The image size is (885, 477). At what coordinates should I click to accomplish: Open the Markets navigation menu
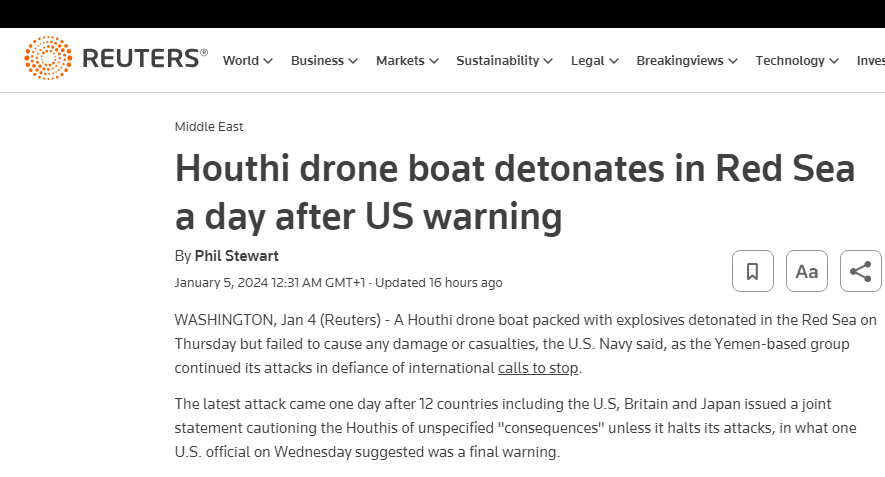[x=400, y=60]
